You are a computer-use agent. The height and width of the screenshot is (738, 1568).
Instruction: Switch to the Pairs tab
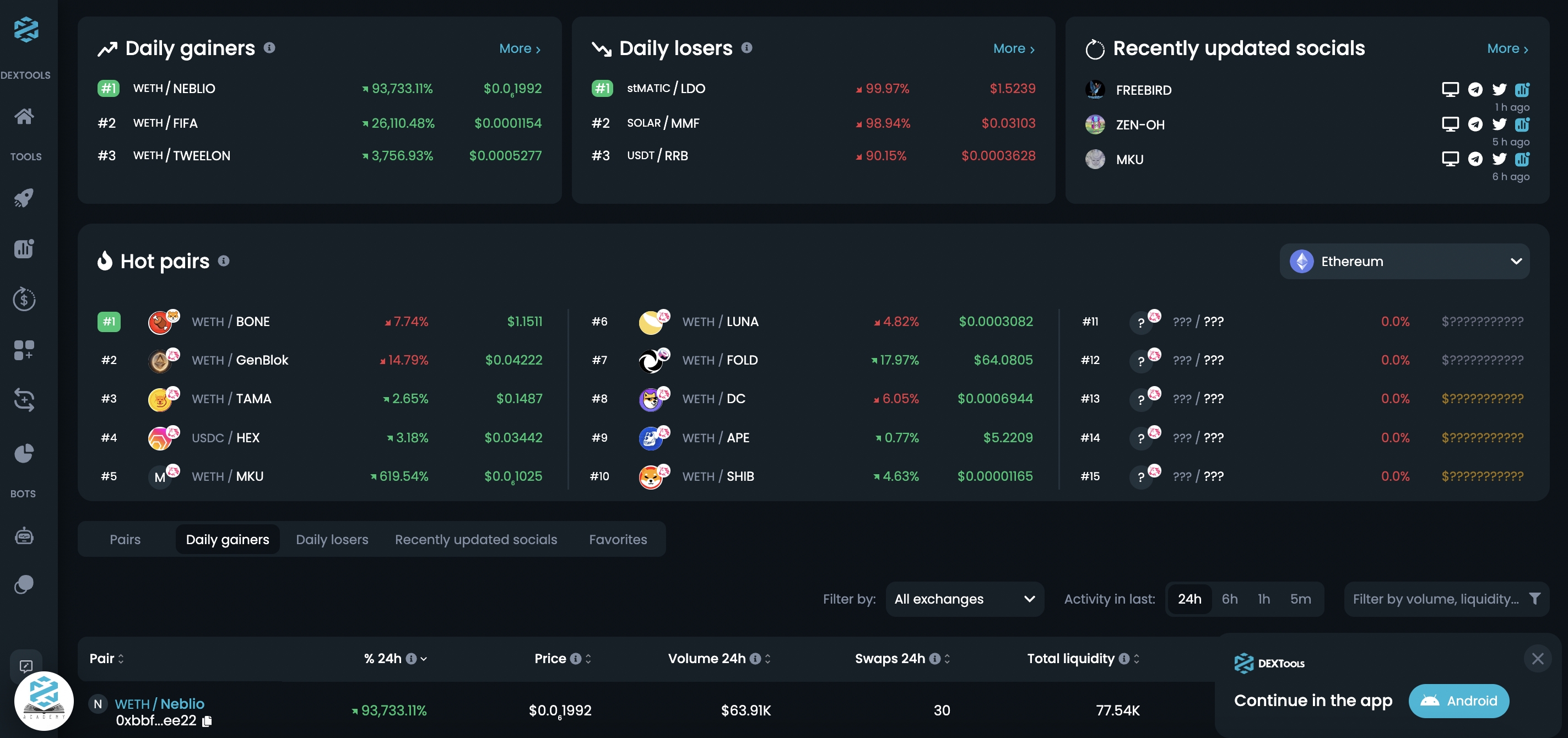coord(126,540)
